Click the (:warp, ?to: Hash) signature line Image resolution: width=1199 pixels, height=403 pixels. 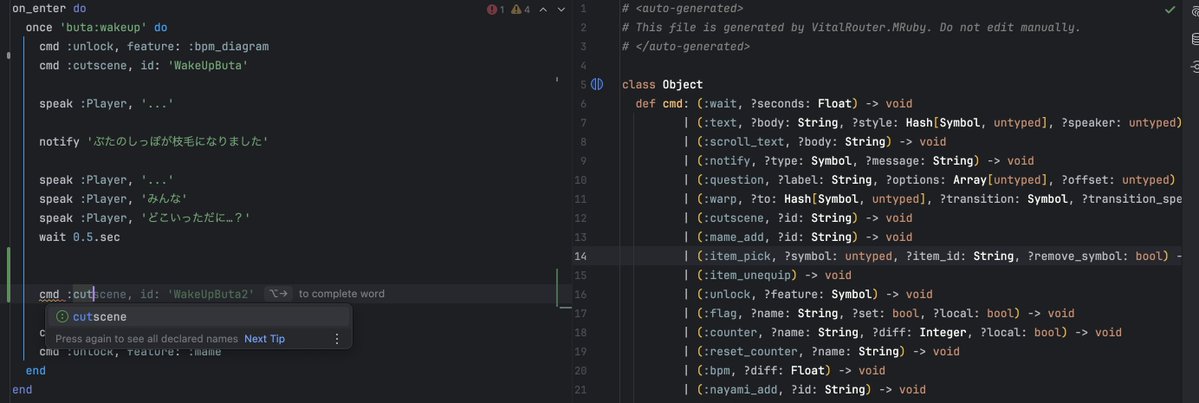tap(934, 199)
